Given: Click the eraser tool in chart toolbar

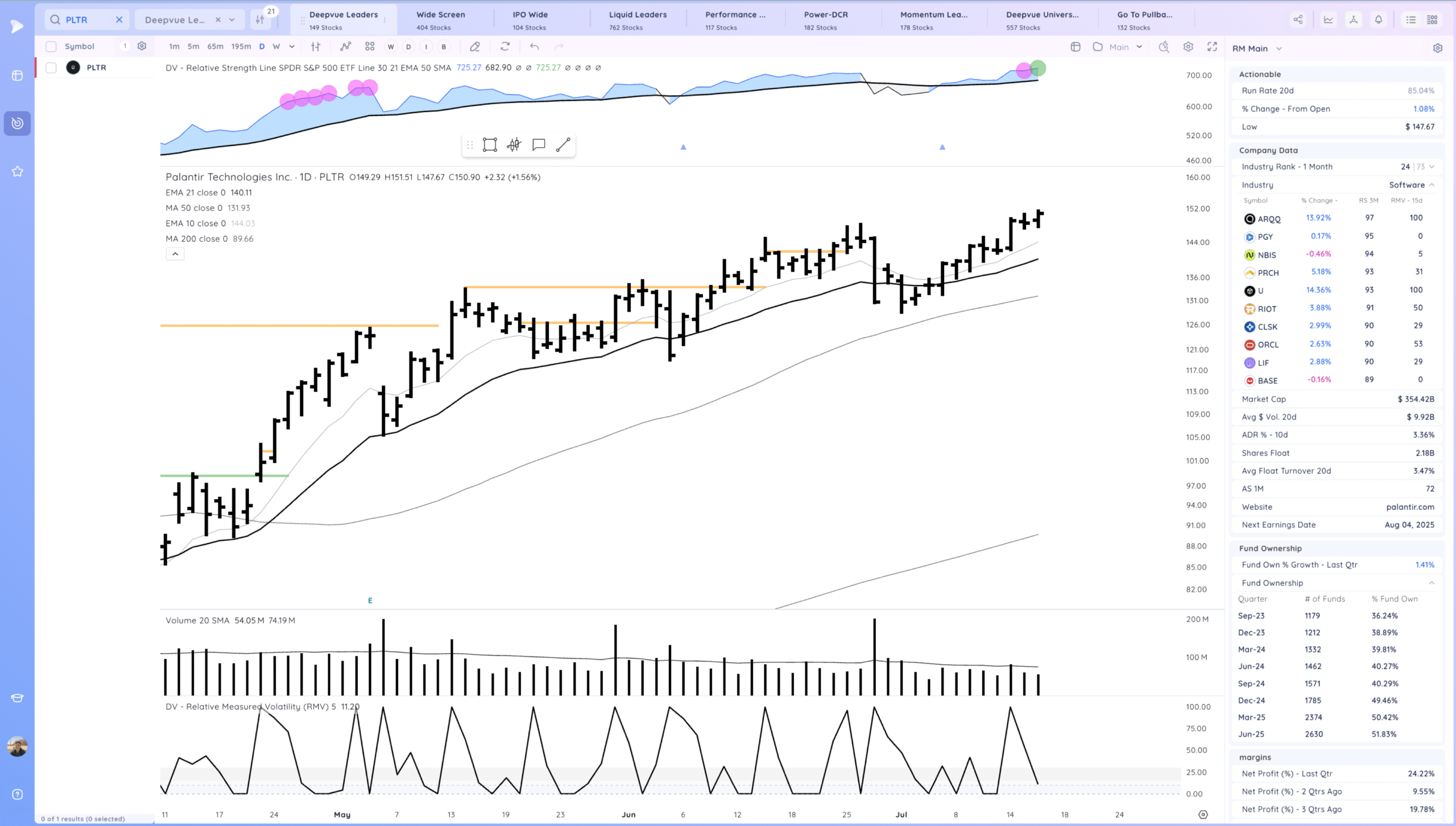Looking at the screenshot, I should point(475,47).
